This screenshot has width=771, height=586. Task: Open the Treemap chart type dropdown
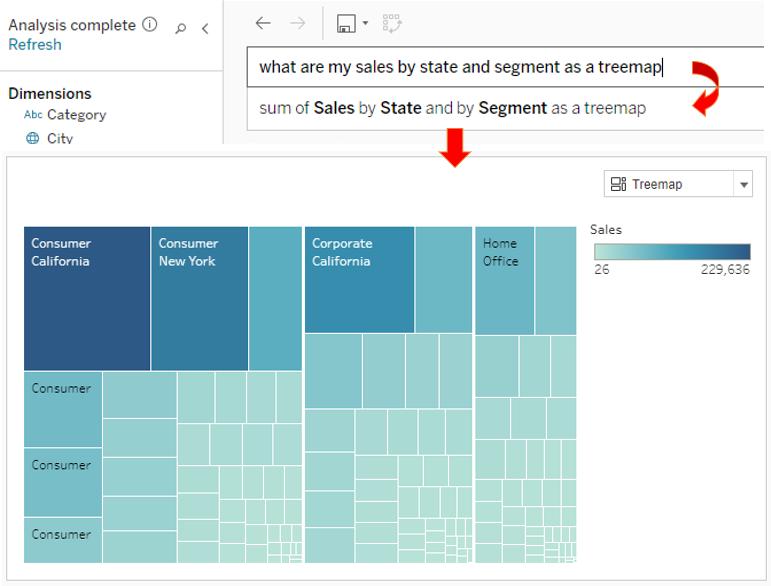677,184
